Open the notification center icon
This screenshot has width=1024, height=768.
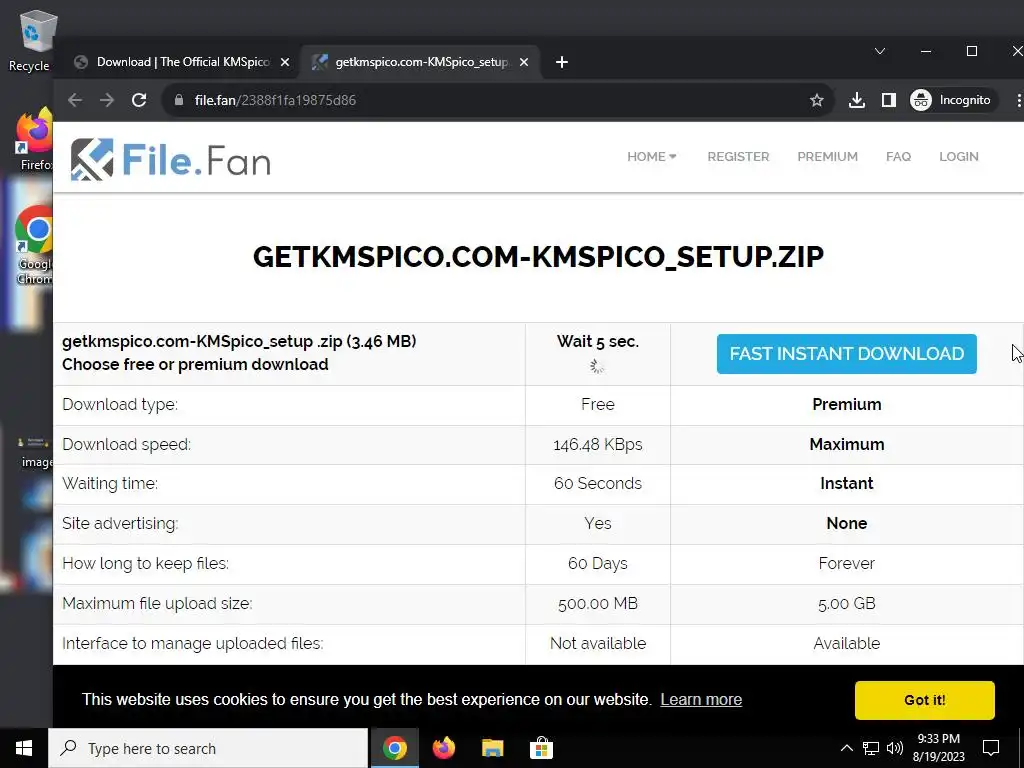[x=991, y=748]
